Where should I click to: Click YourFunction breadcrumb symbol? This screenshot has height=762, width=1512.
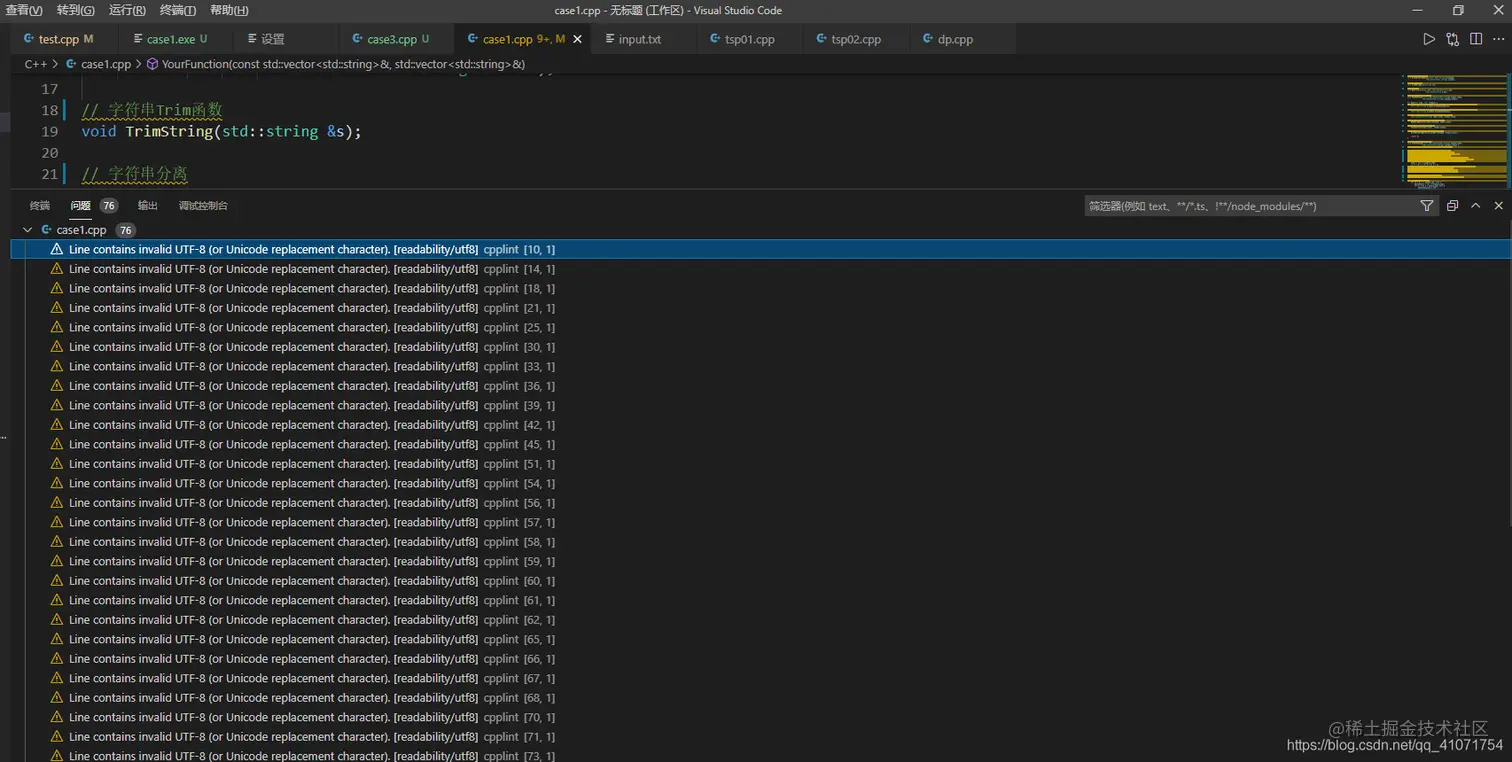click(x=343, y=64)
